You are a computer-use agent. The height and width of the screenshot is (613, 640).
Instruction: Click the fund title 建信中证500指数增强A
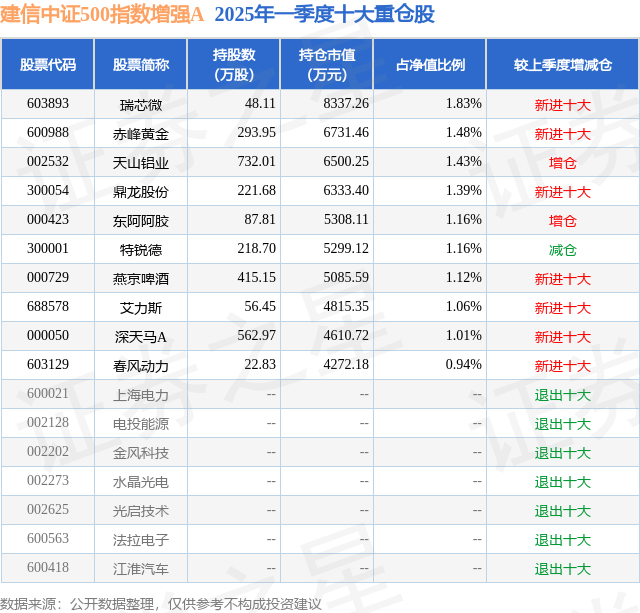102,14
